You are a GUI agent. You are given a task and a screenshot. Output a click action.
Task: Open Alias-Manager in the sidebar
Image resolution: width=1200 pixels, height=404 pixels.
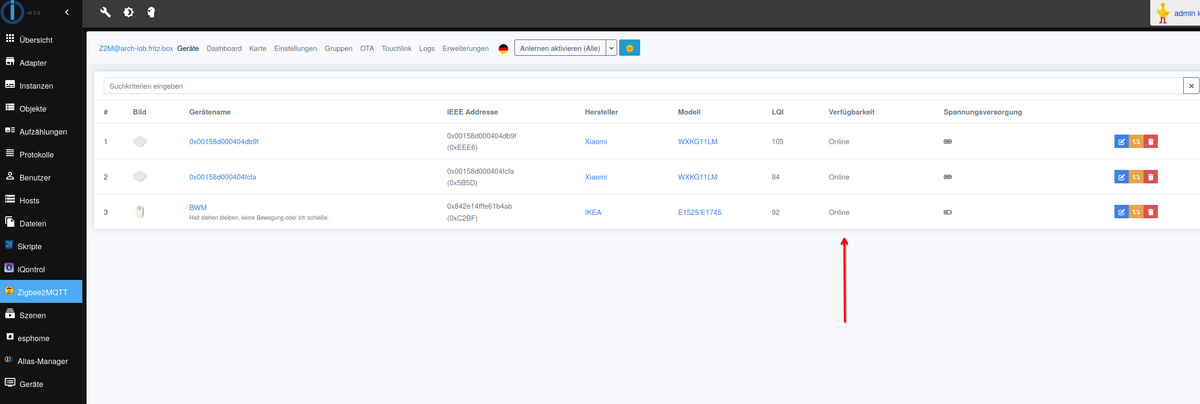coord(42,360)
